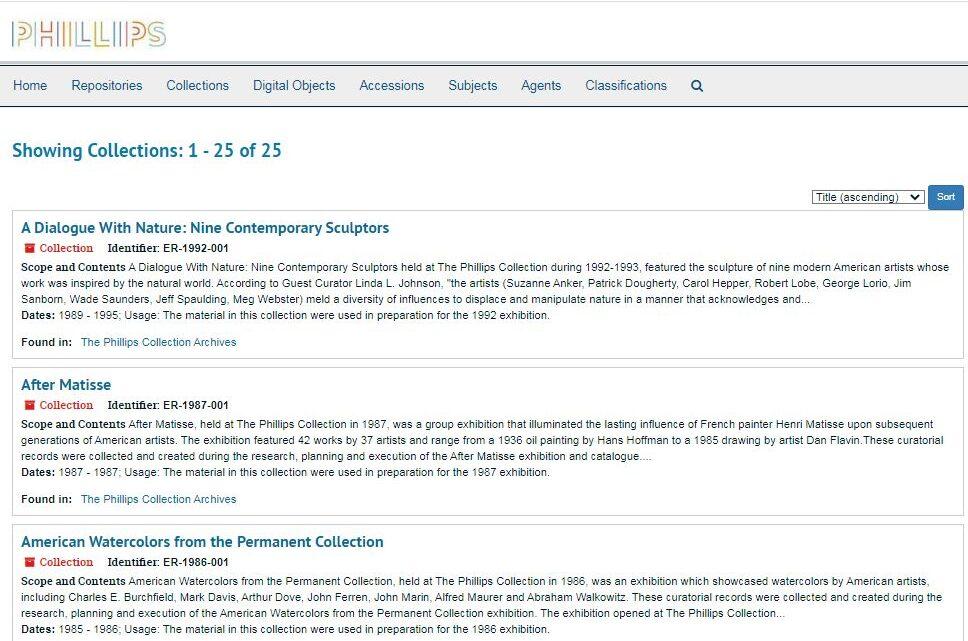The image size is (968, 641).
Task: Click red collection icon under After Matisse
Action: (30, 405)
